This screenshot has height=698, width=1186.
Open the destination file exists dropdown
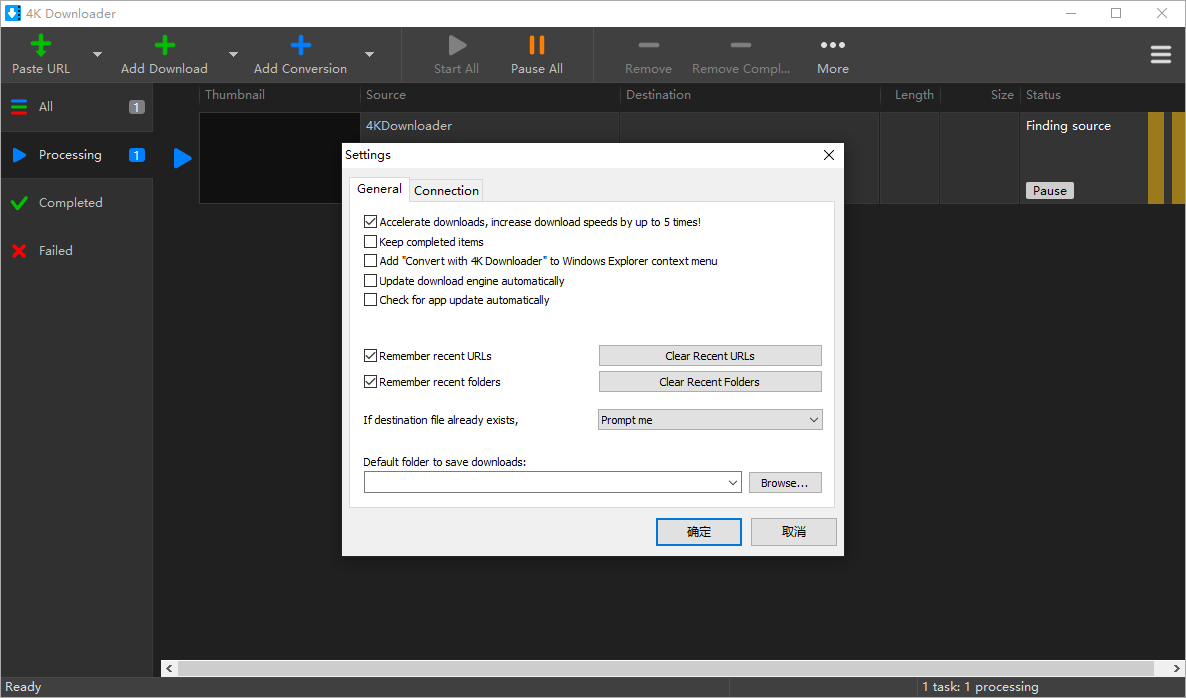(710, 419)
